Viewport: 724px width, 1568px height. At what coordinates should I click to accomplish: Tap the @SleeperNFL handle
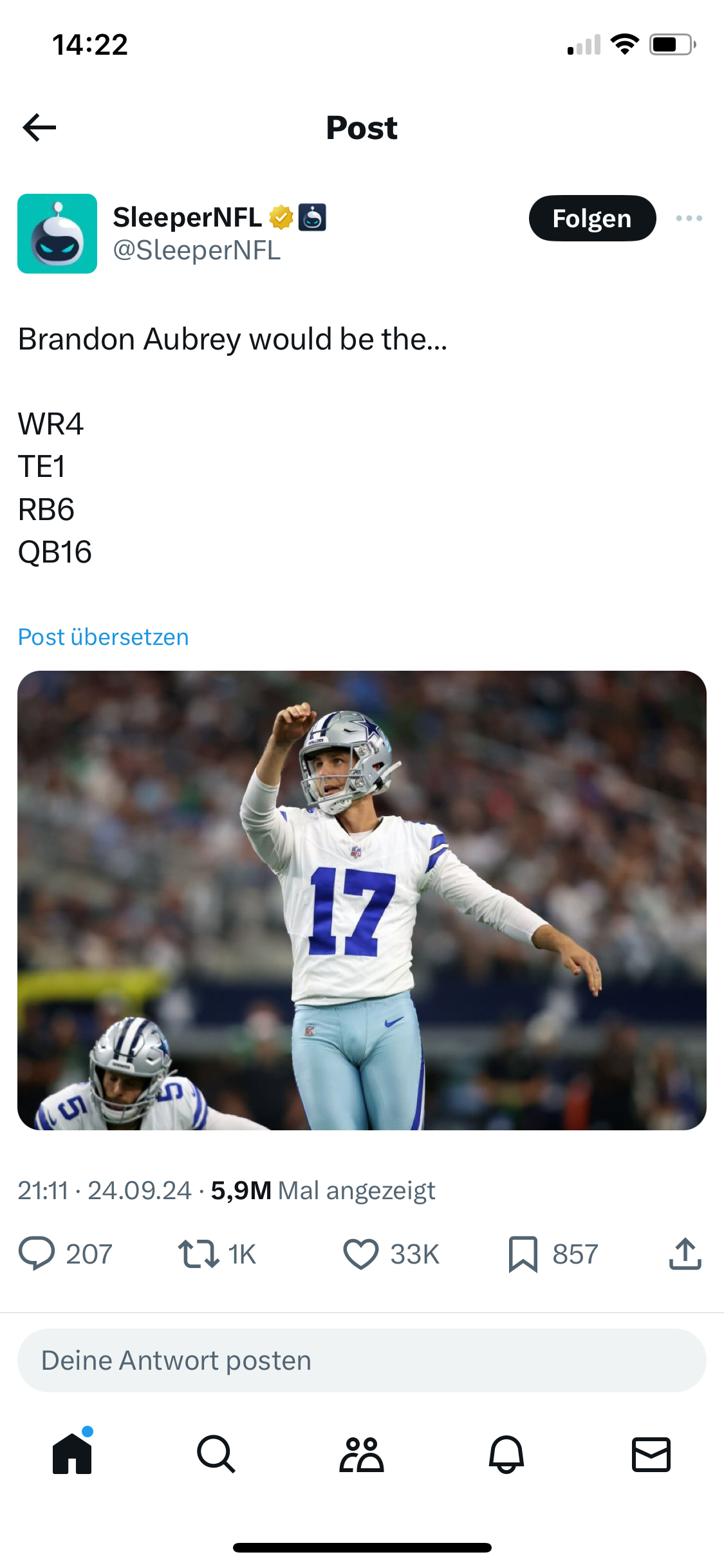tap(197, 250)
